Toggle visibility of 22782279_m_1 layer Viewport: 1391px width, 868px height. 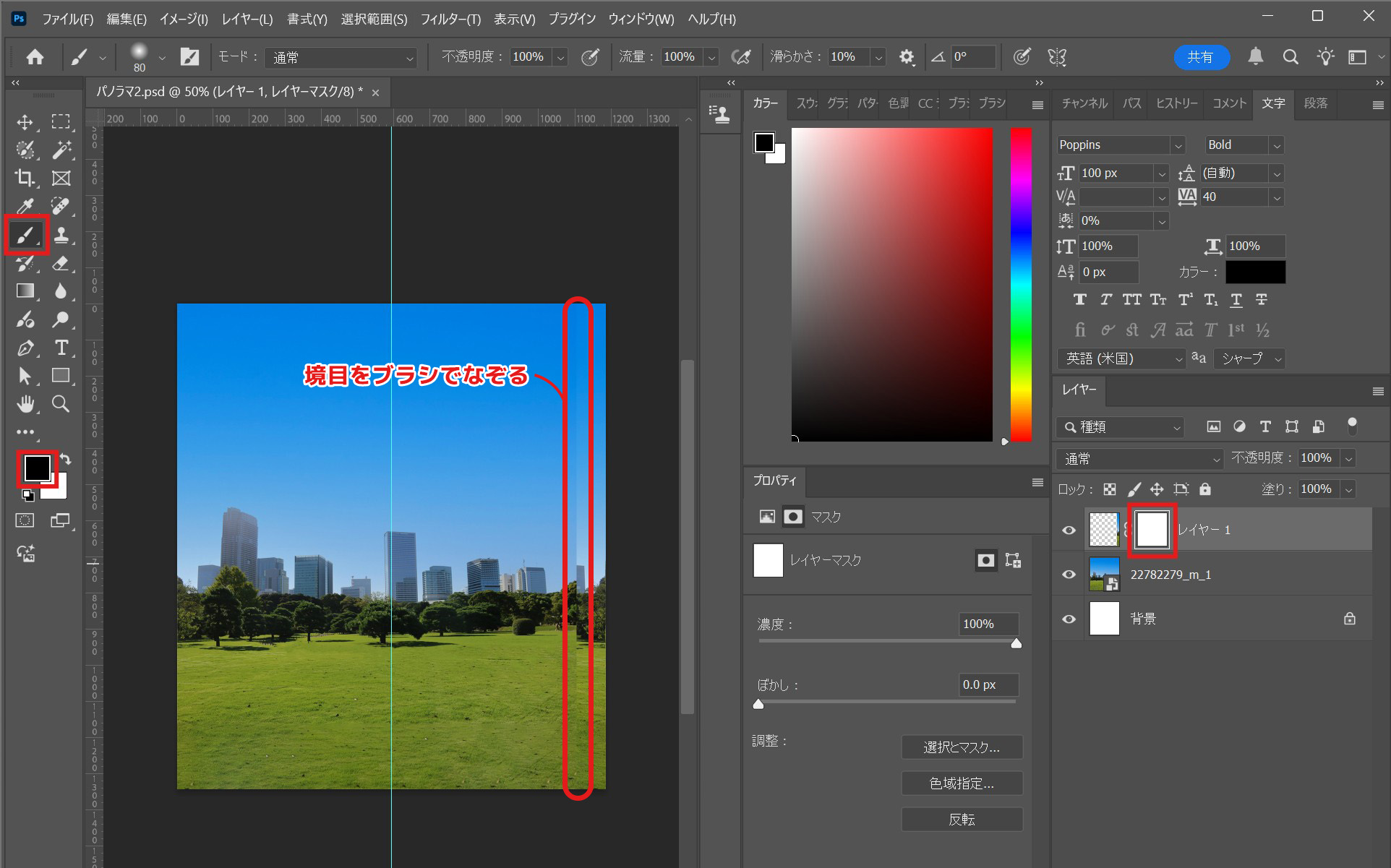[x=1069, y=575]
